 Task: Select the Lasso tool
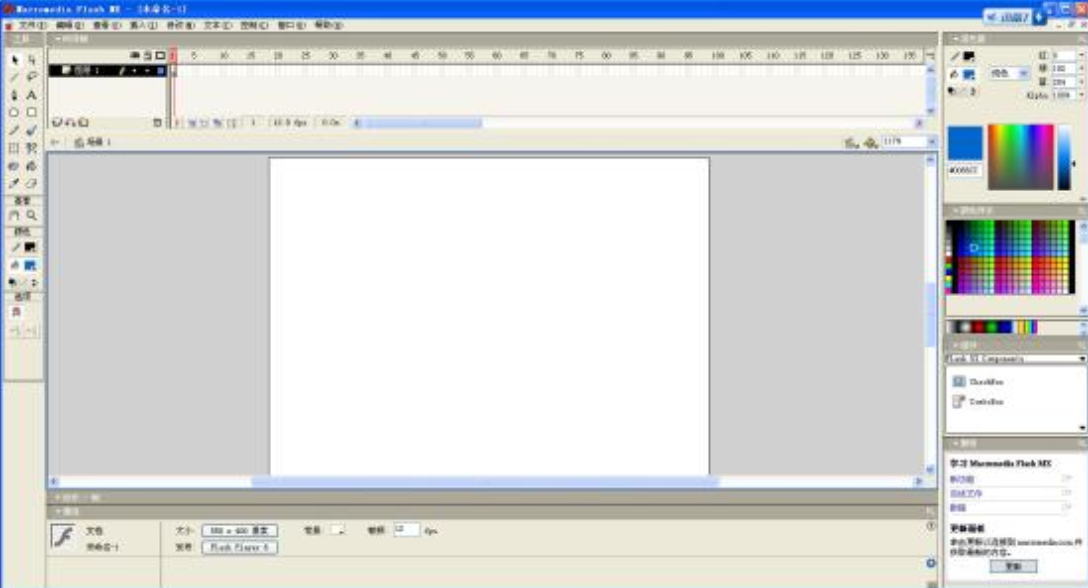[32, 77]
